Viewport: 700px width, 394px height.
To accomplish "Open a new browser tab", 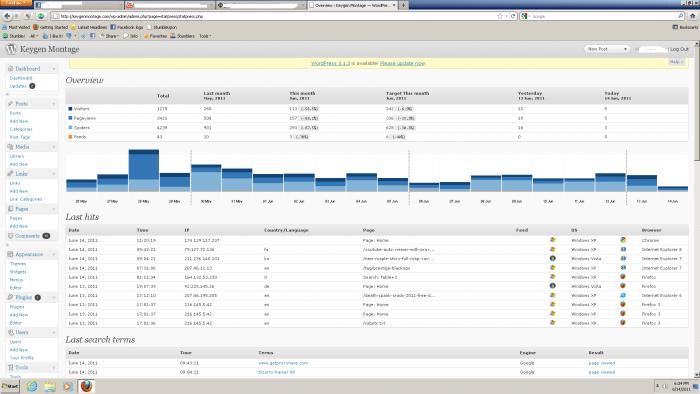I will (403, 5).
